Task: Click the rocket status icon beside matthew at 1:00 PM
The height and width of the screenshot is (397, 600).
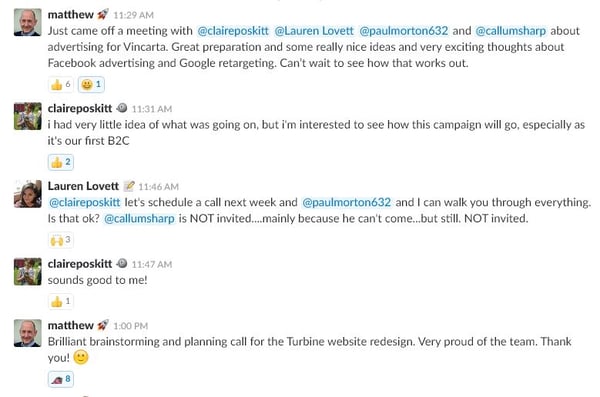Action: pos(103,325)
